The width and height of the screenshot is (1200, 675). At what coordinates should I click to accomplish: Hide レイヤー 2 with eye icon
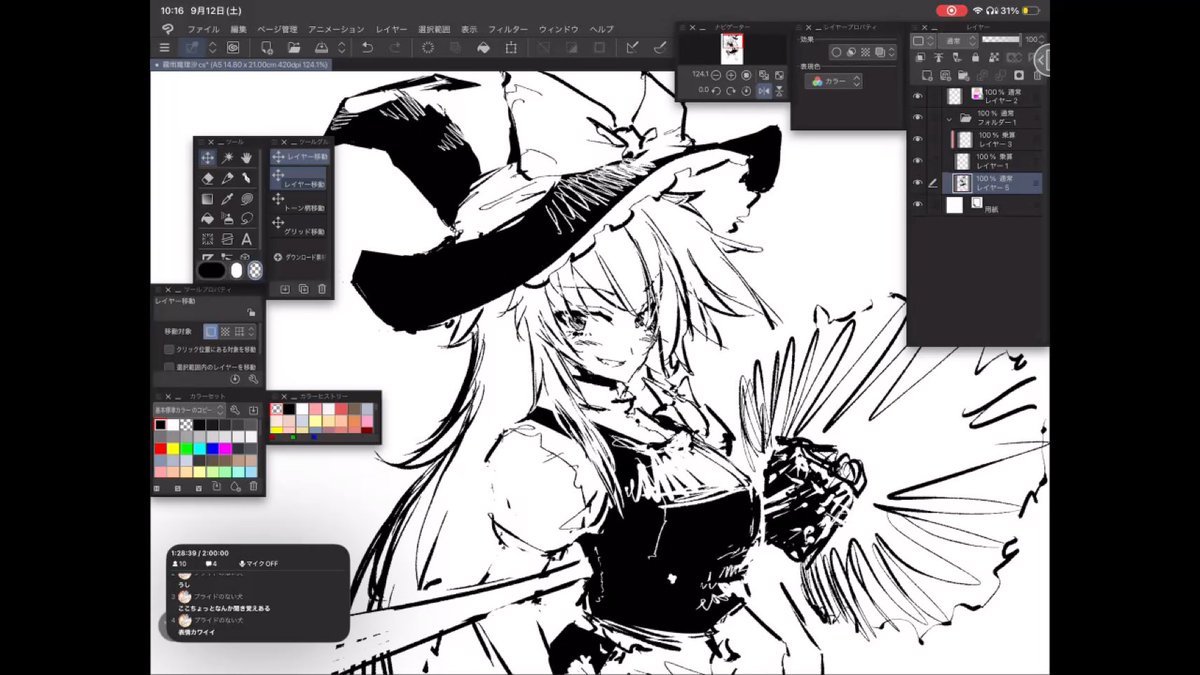[x=918, y=96]
